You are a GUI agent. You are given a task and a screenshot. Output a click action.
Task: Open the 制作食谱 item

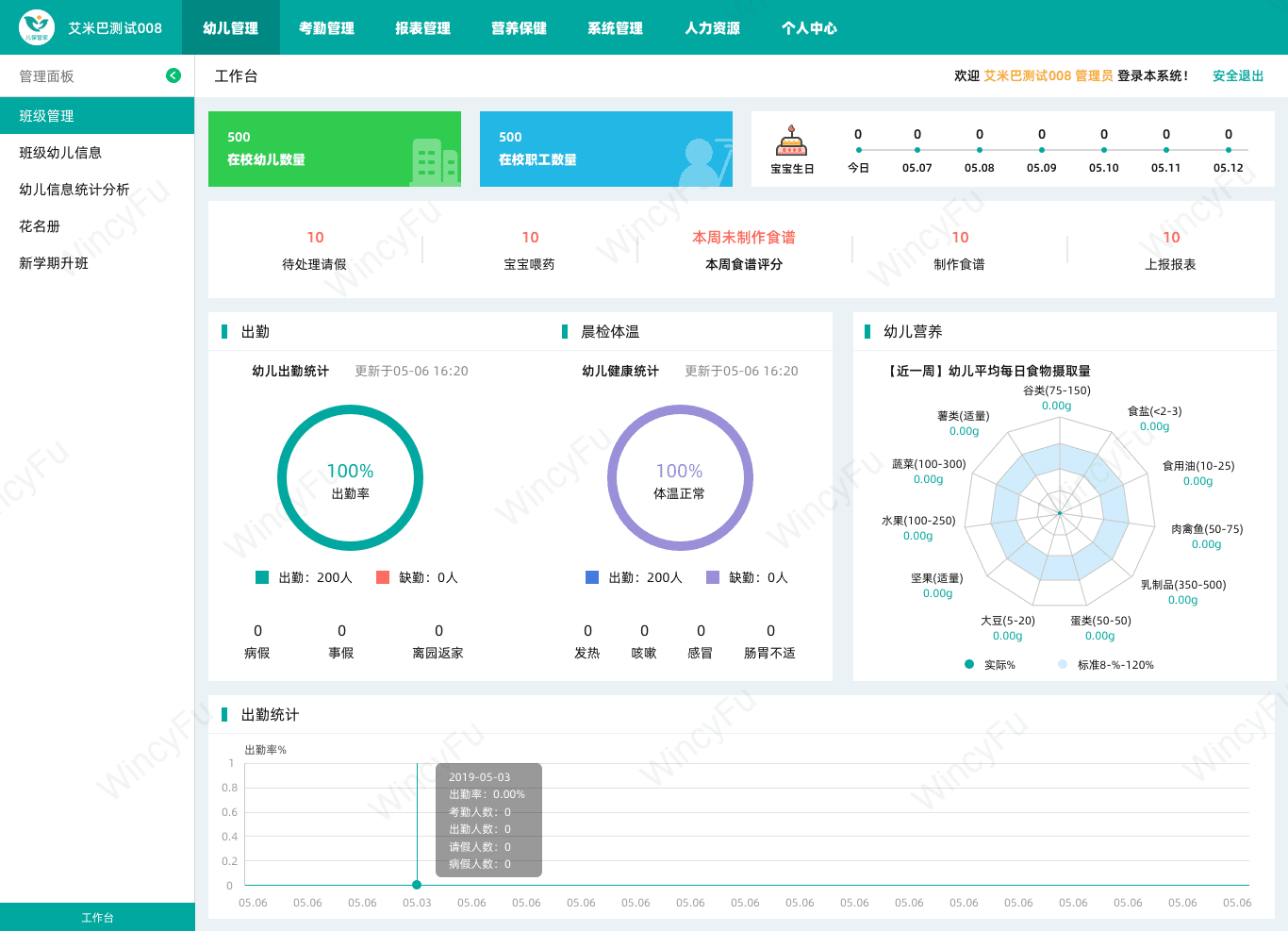coord(960,250)
